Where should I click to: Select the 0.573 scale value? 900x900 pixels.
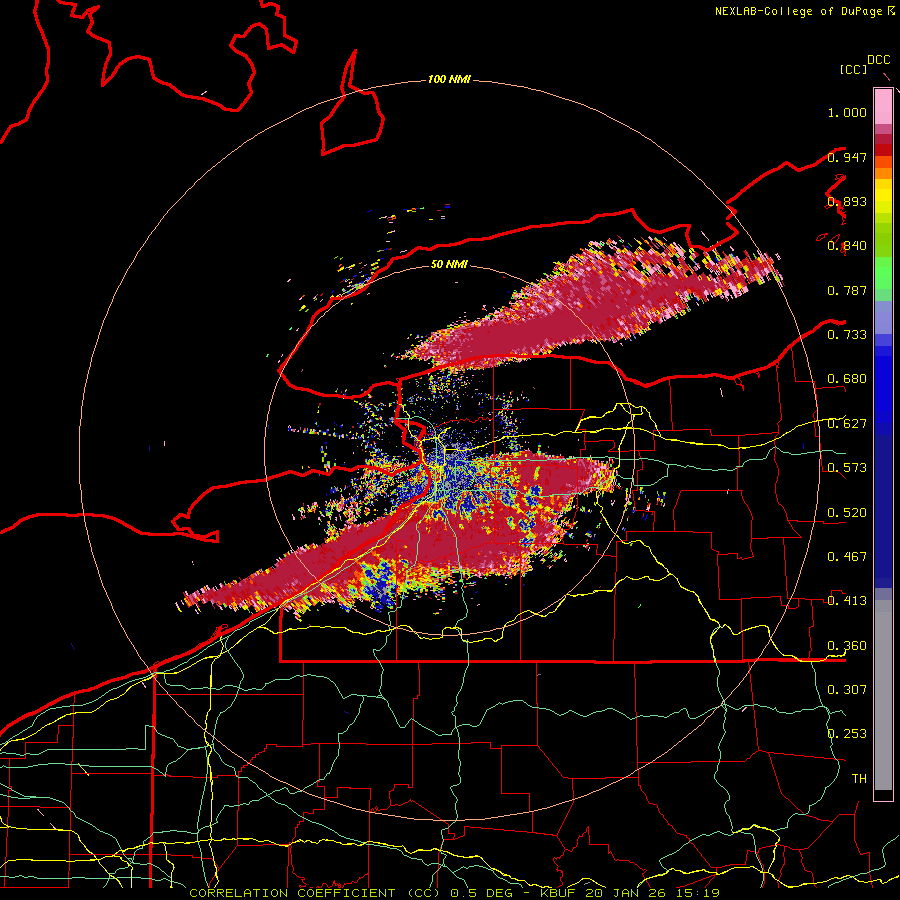847,468
